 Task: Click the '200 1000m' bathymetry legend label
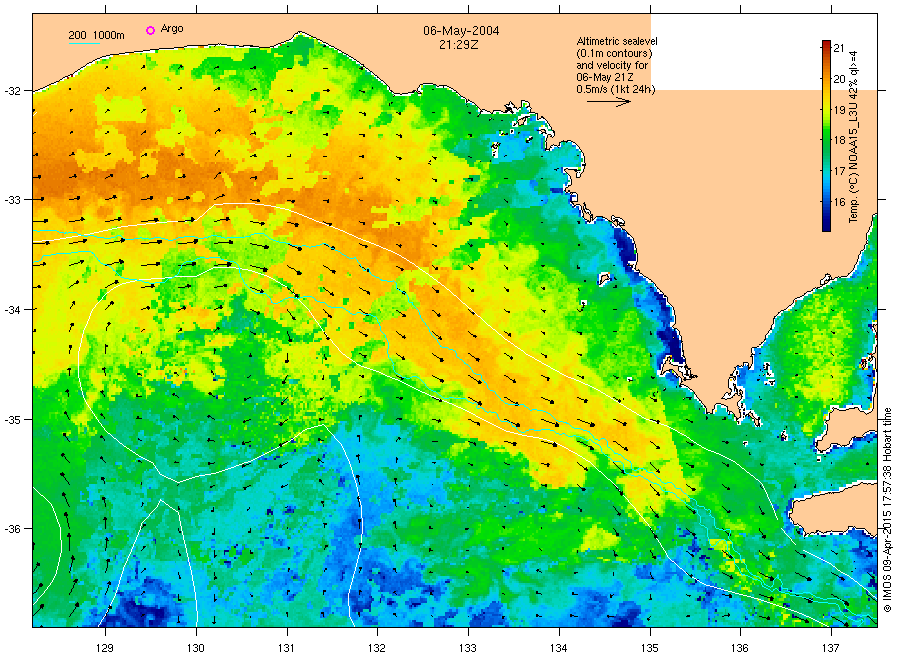(x=96, y=35)
